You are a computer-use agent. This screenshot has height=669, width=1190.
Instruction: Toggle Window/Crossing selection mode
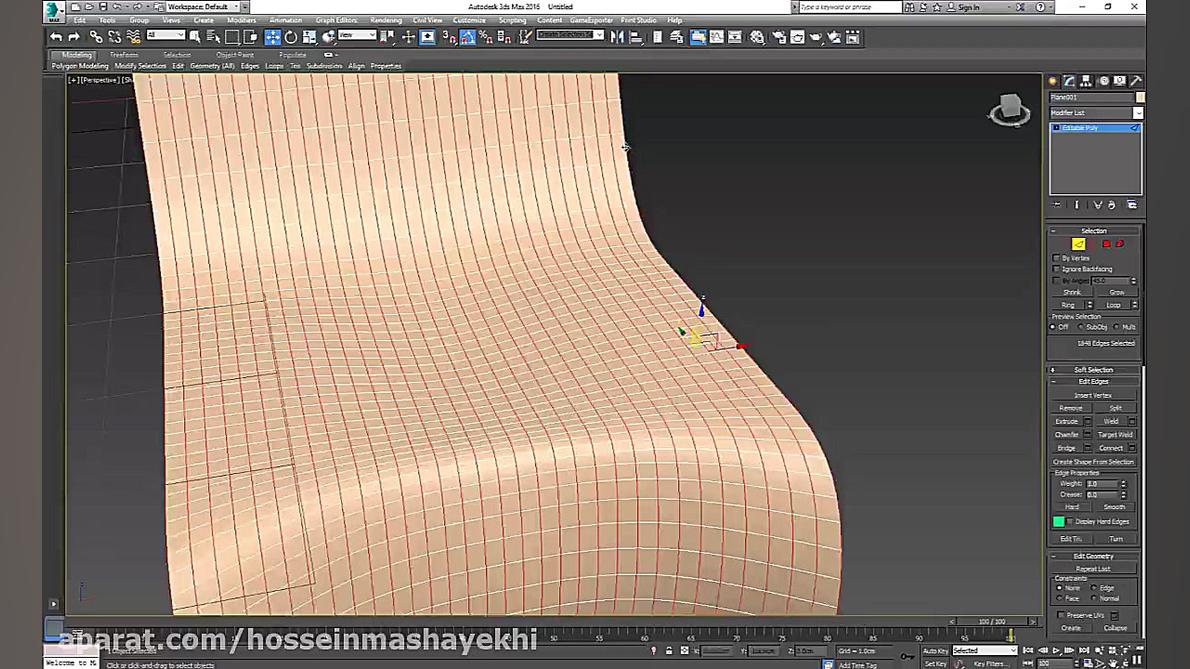251,36
